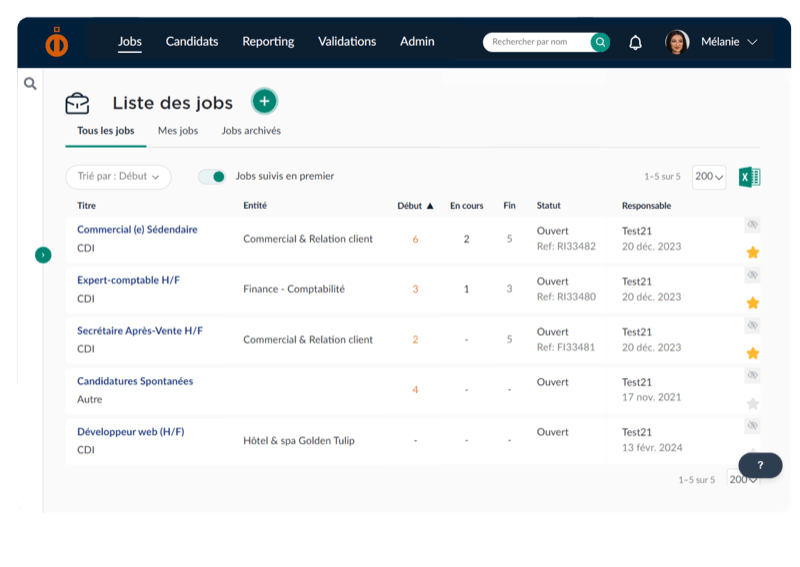Click 13 févr. 2024 date

tap(652, 448)
